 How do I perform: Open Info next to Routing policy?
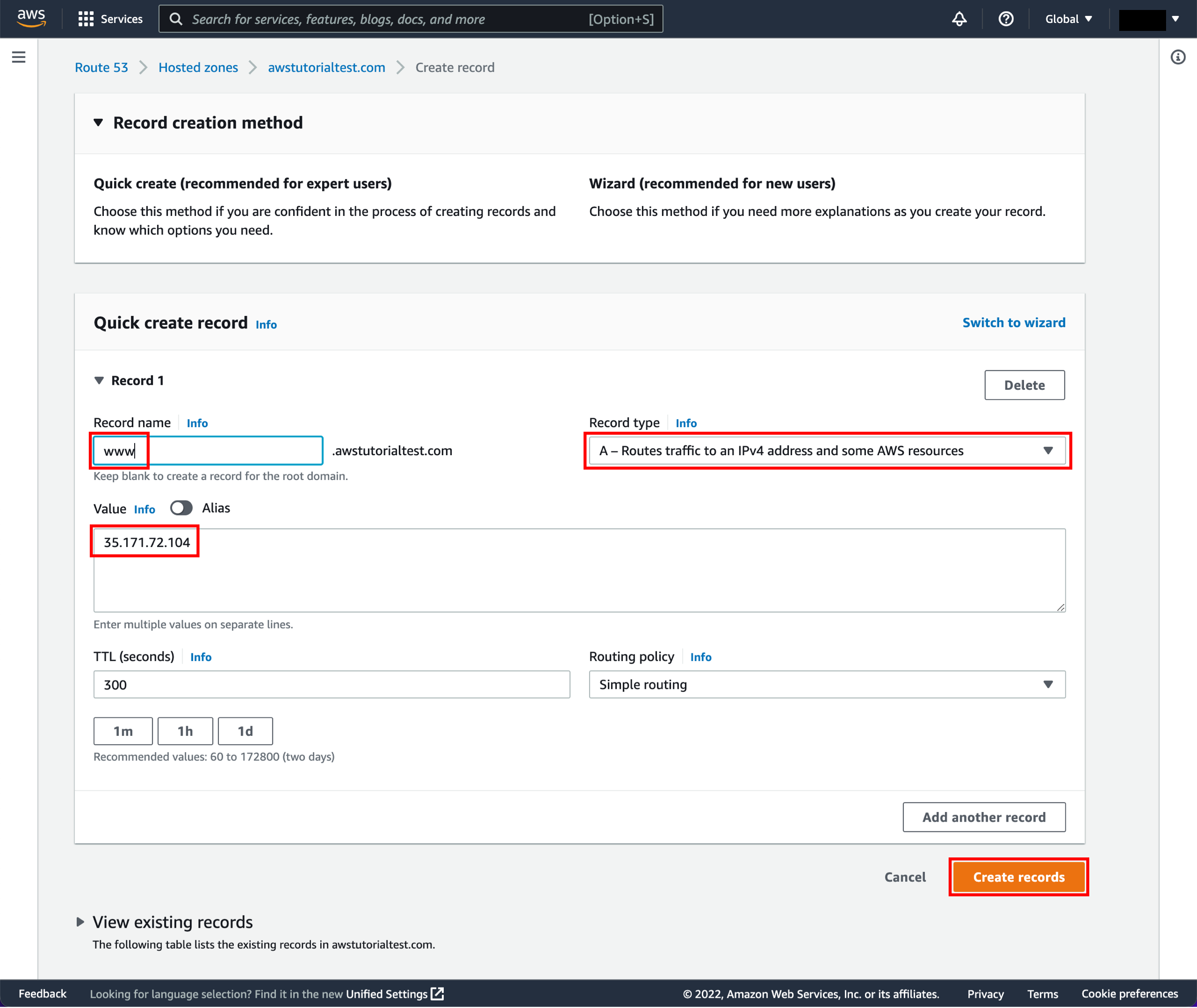point(701,657)
